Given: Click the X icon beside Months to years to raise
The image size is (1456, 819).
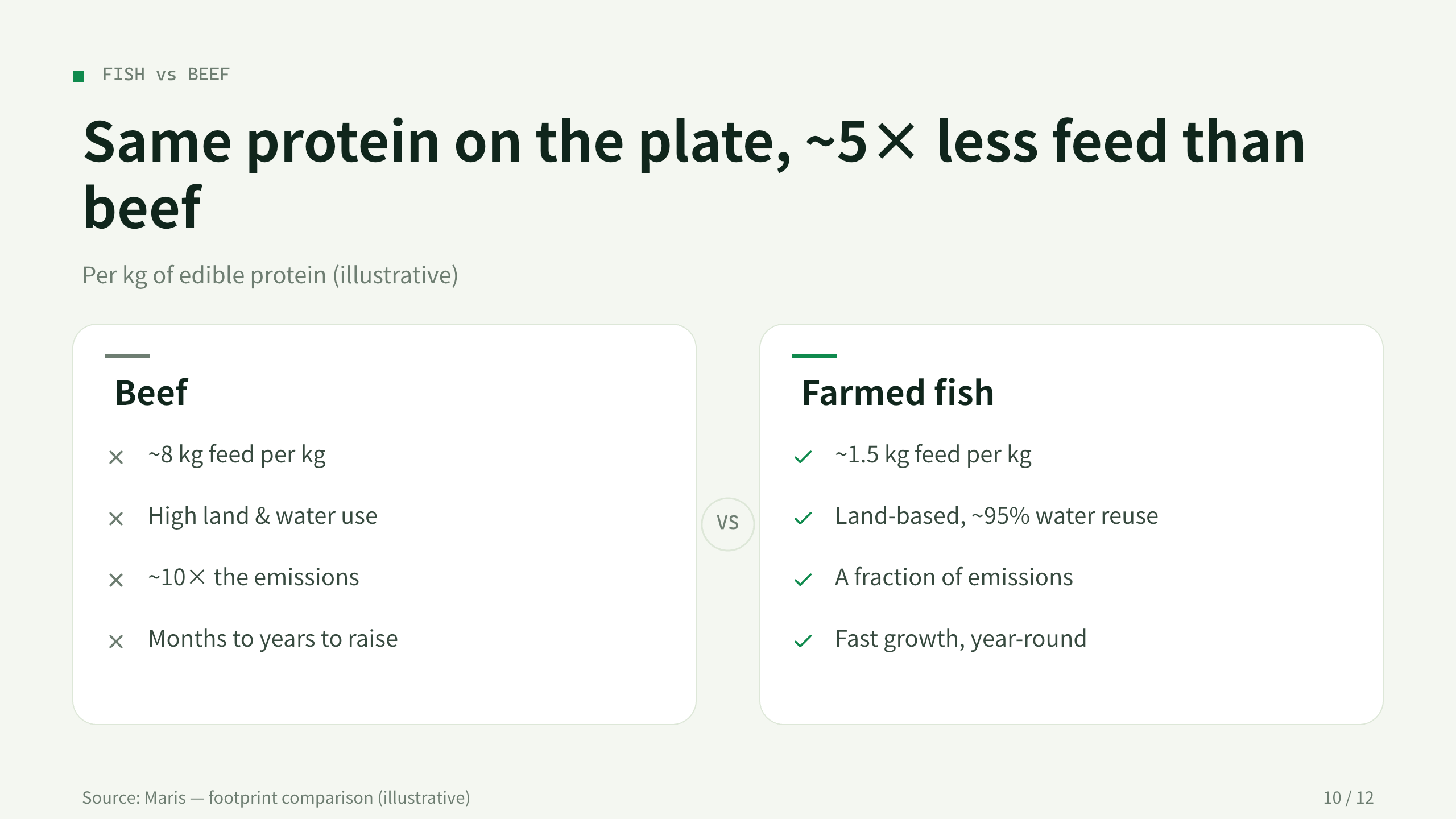Looking at the screenshot, I should tap(116, 641).
